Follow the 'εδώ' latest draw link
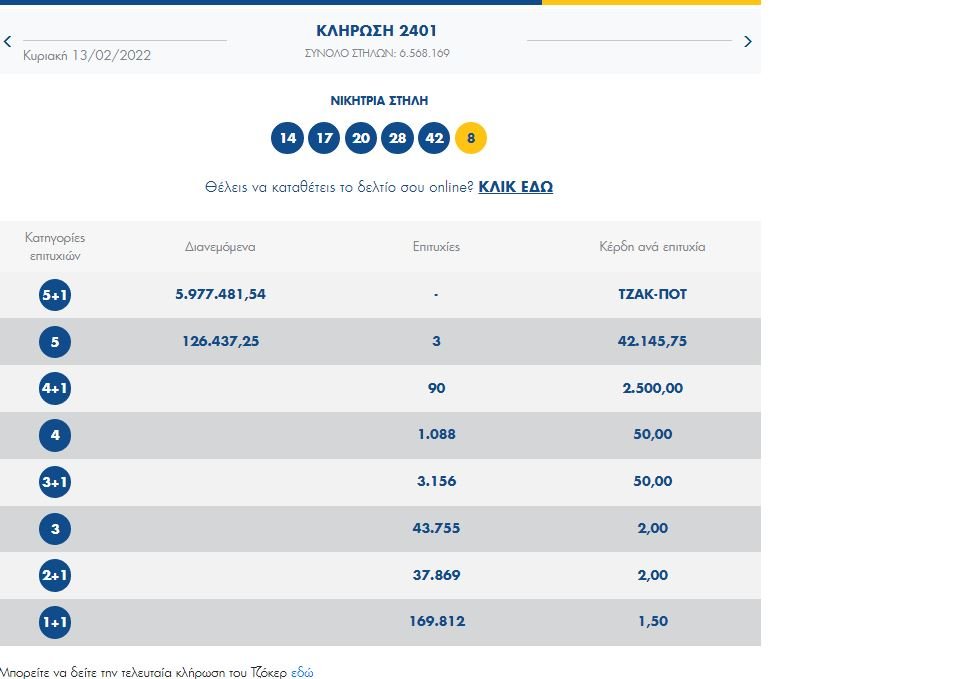The image size is (962, 679). click(x=302, y=673)
